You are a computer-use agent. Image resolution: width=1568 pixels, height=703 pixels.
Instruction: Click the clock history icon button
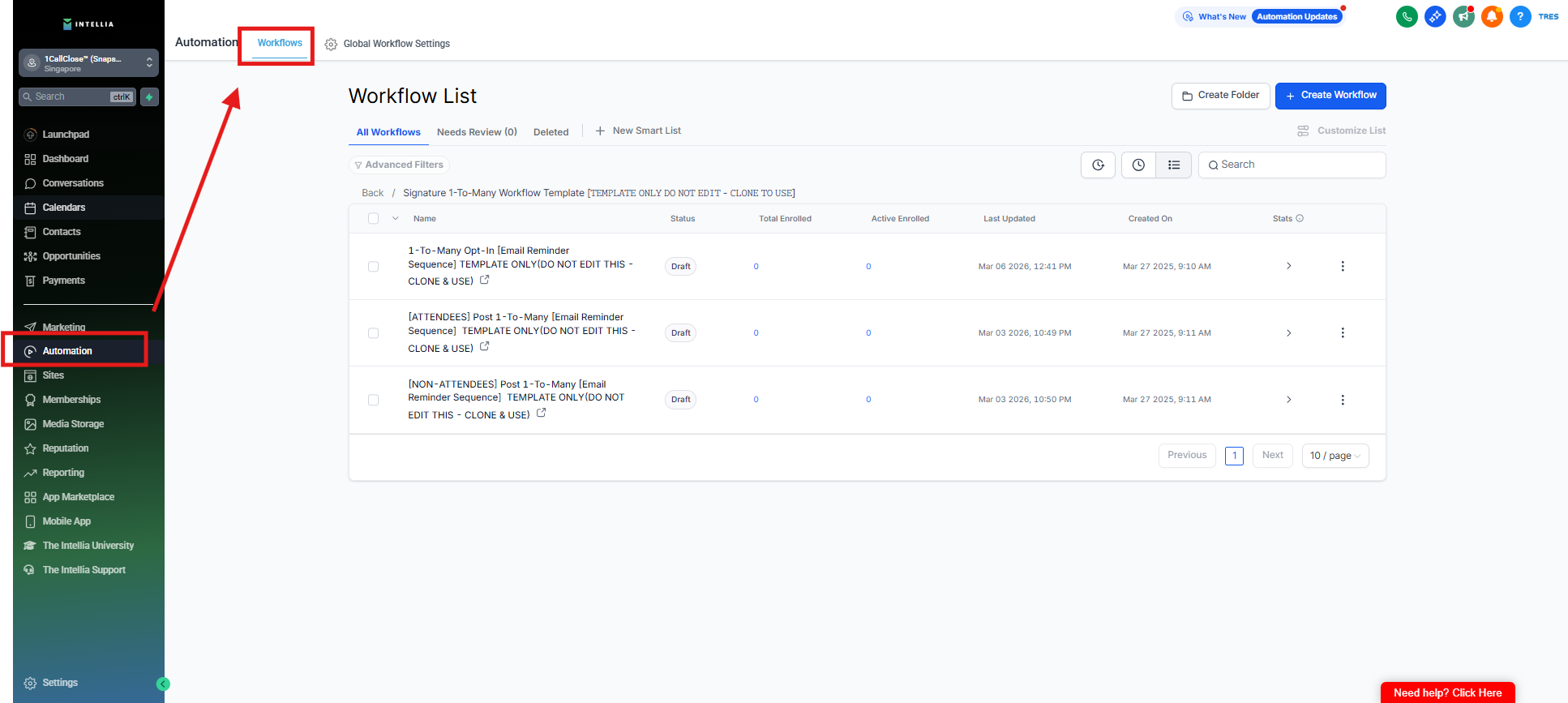coord(1138,165)
